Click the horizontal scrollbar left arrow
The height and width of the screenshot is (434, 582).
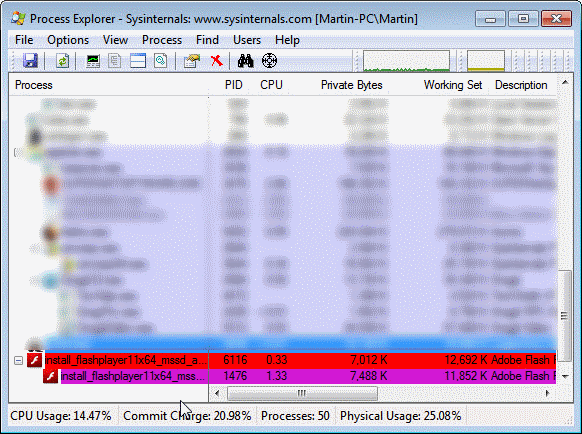click(217, 393)
